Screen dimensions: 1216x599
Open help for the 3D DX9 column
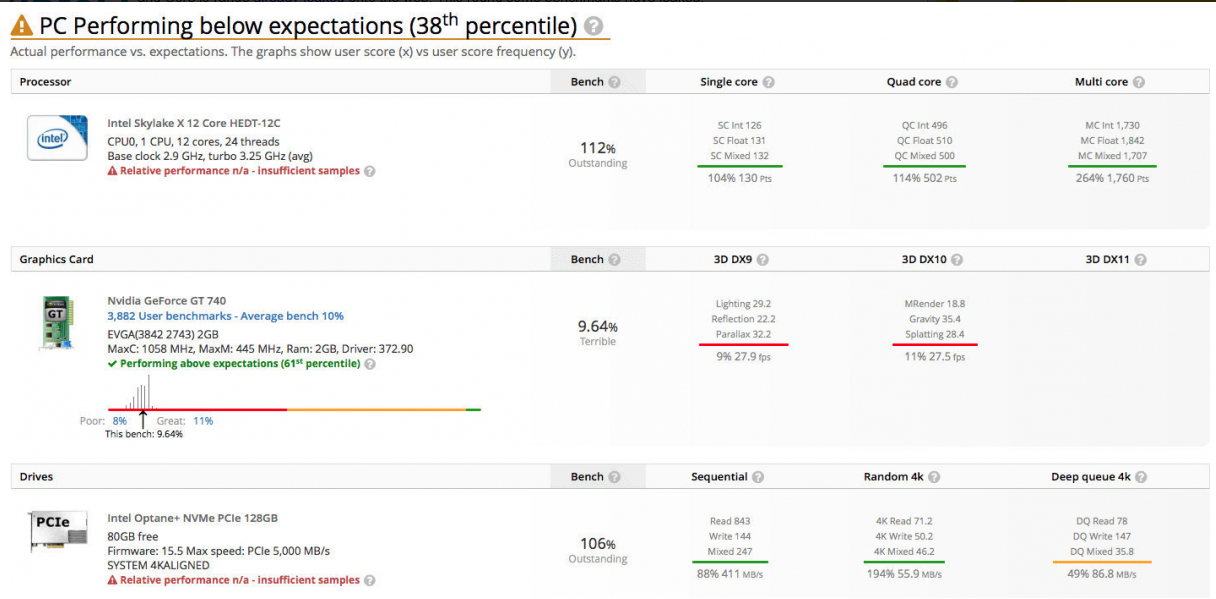(762, 259)
